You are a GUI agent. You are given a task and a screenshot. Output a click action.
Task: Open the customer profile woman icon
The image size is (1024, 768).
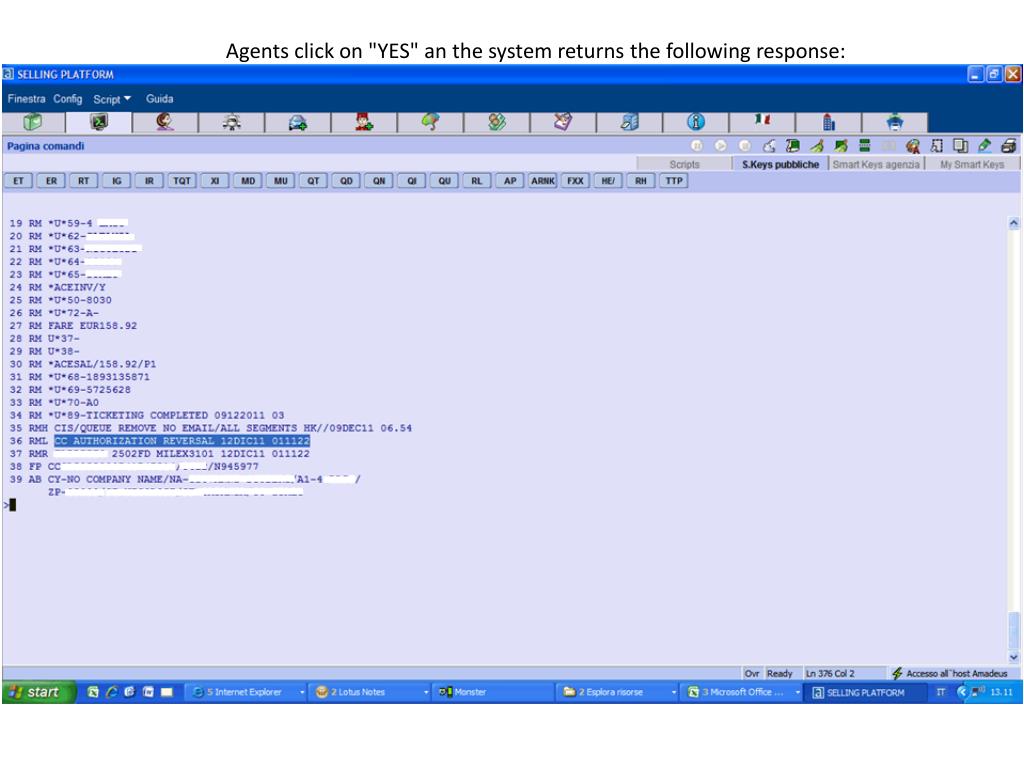pyautogui.click(x=165, y=122)
